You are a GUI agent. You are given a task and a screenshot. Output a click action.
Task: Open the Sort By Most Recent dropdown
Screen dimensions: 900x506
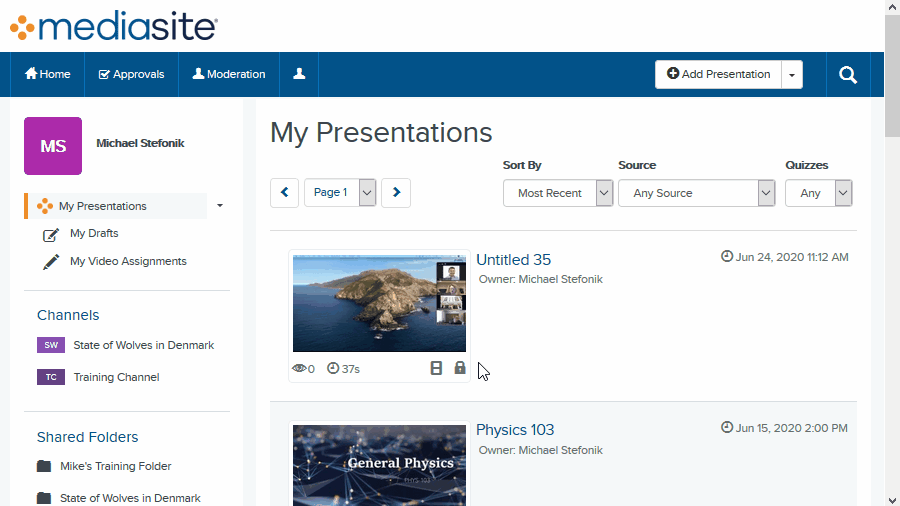pyautogui.click(x=558, y=193)
